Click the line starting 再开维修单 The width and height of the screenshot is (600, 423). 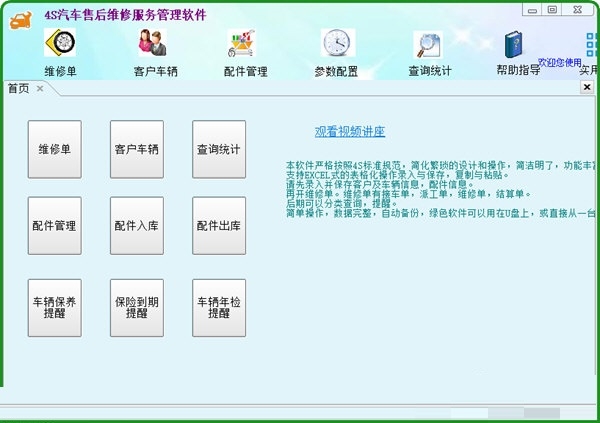pyautogui.click(x=409, y=194)
